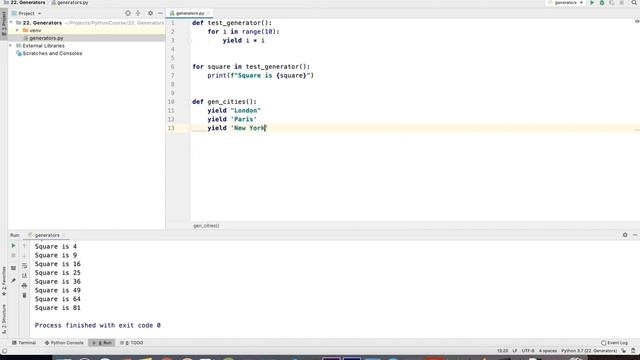Open the generators run configuration dropdown
The width and height of the screenshot is (640, 360).
pyautogui.click(x=566, y=3)
